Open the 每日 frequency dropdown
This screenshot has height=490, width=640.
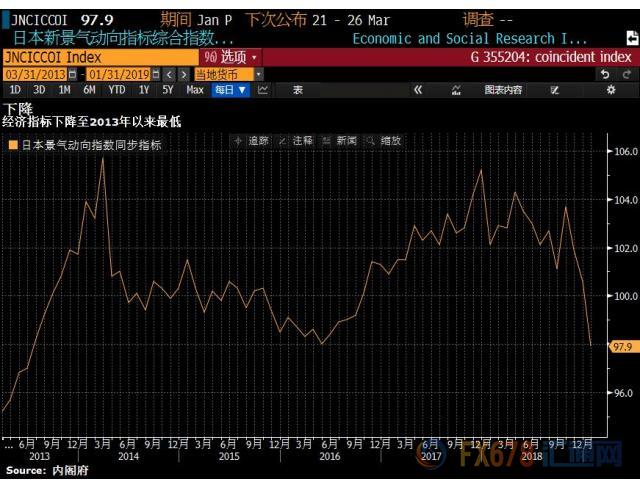pyautogui.click(x=229, y=90)
